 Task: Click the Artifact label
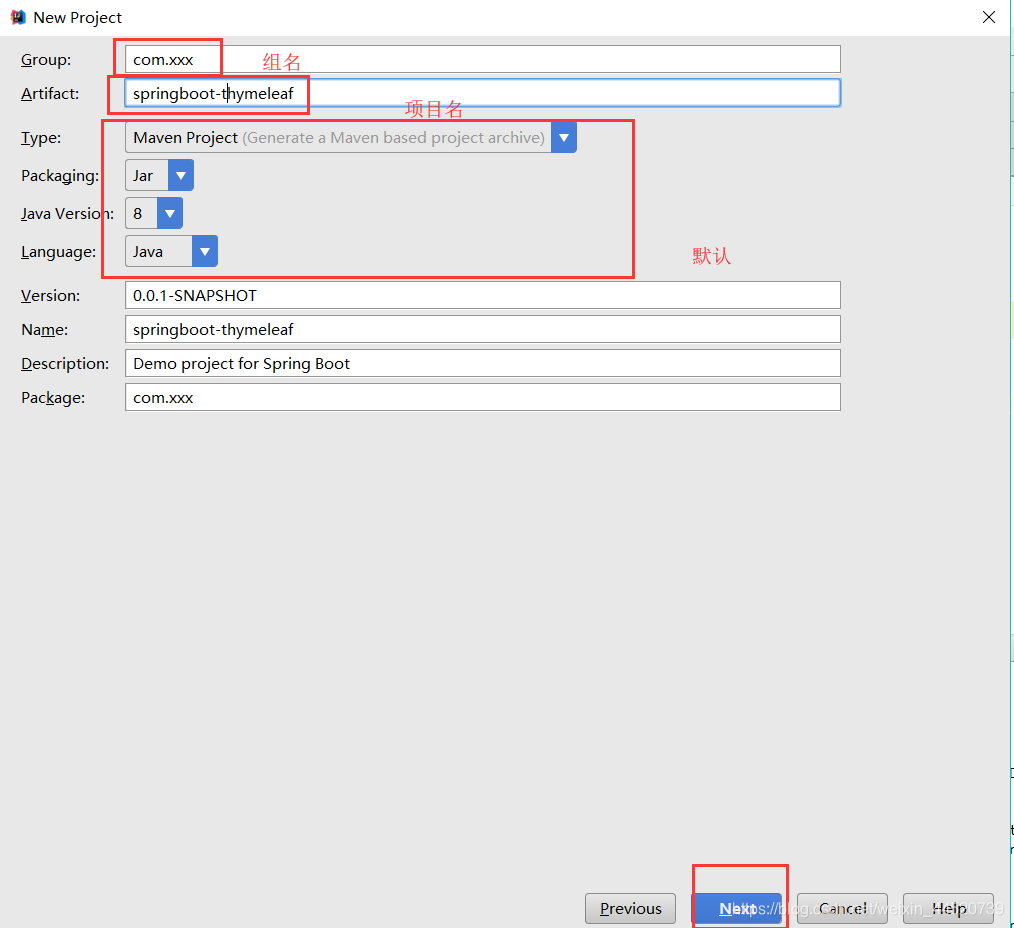tap(50, 94)
